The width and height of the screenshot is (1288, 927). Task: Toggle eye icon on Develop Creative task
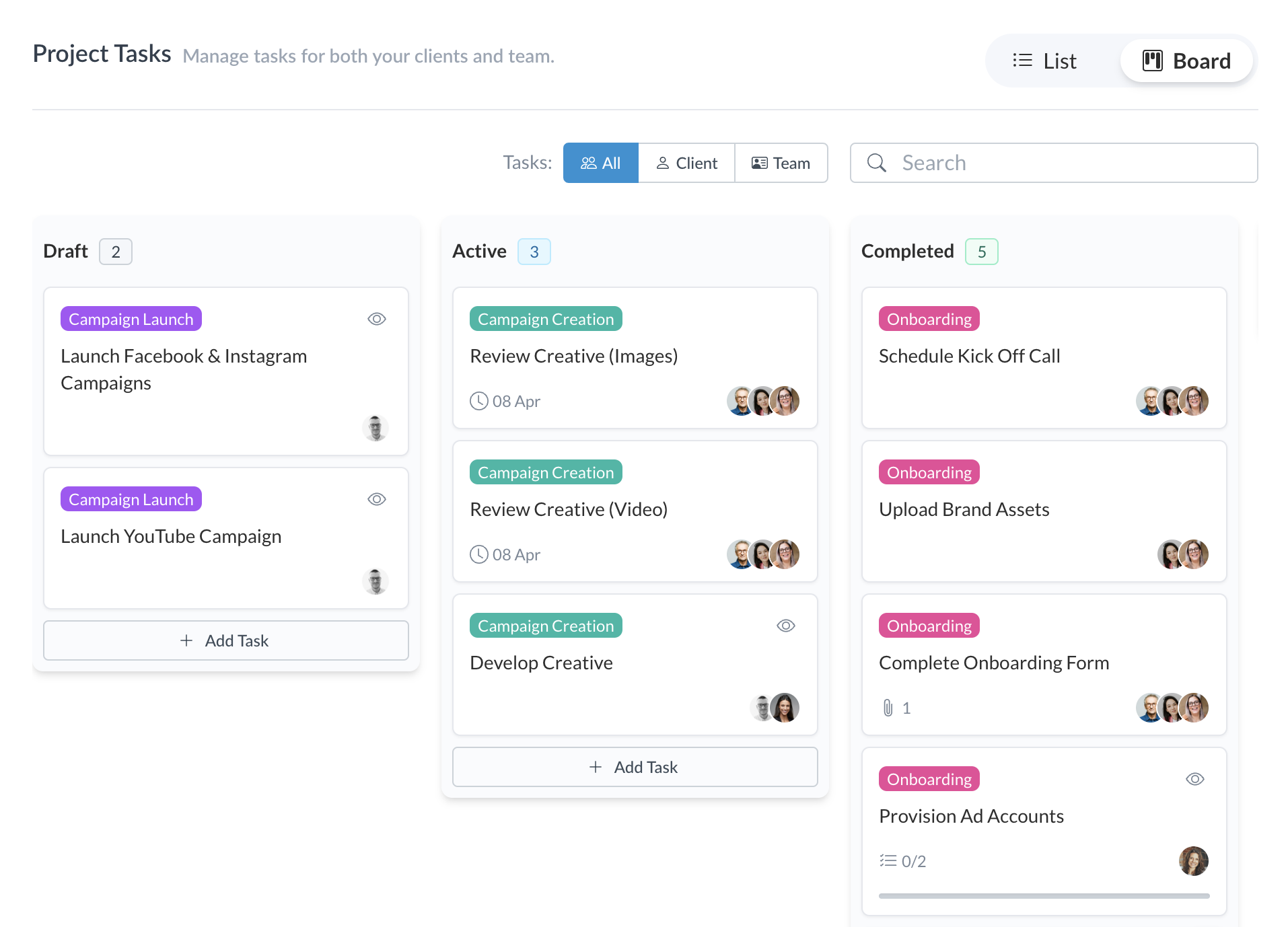tap(785, 626)
